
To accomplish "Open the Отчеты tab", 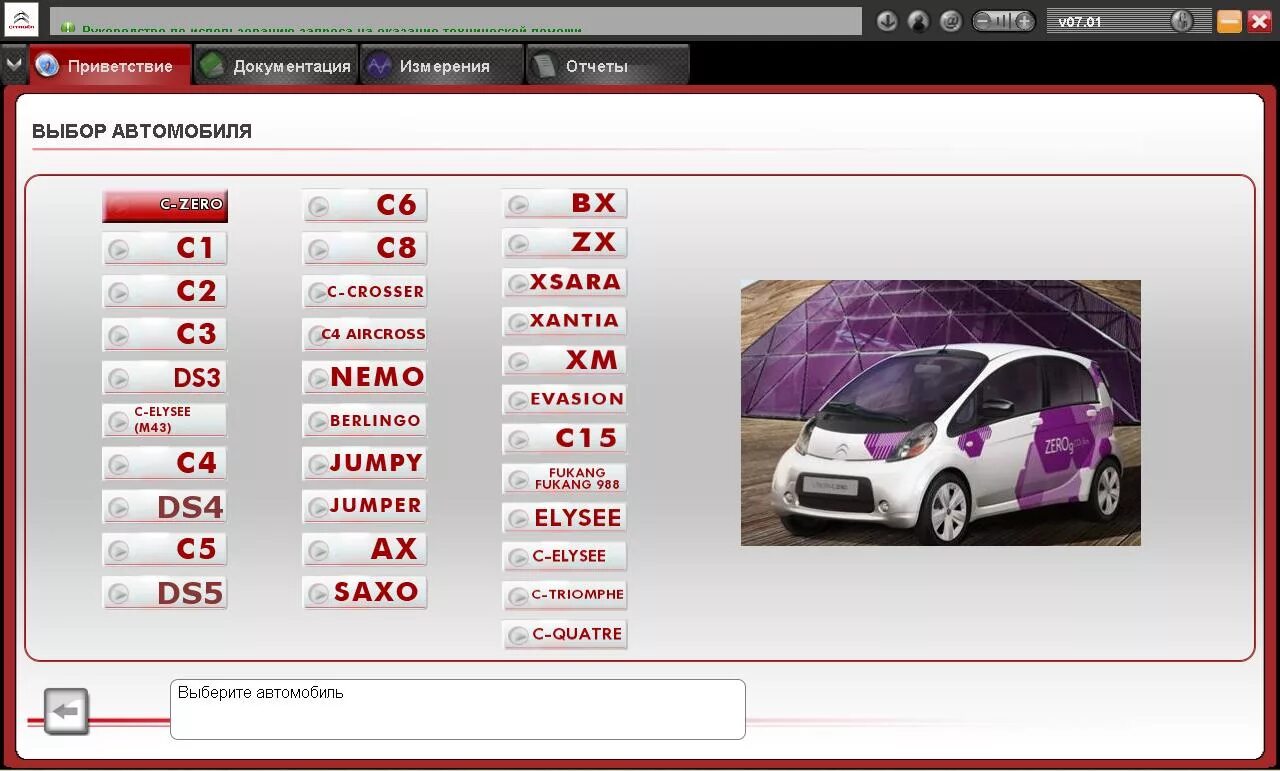I will pyautogui.click(x=608, y=66).
